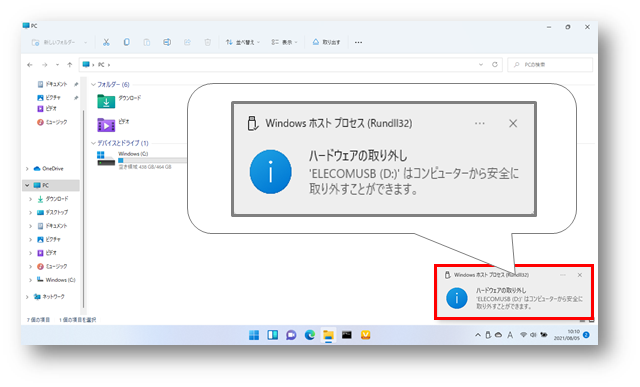Click the Cut scissors icon in toolbar
The width and height of the screenshot is (640, 387).
(106, 42)
